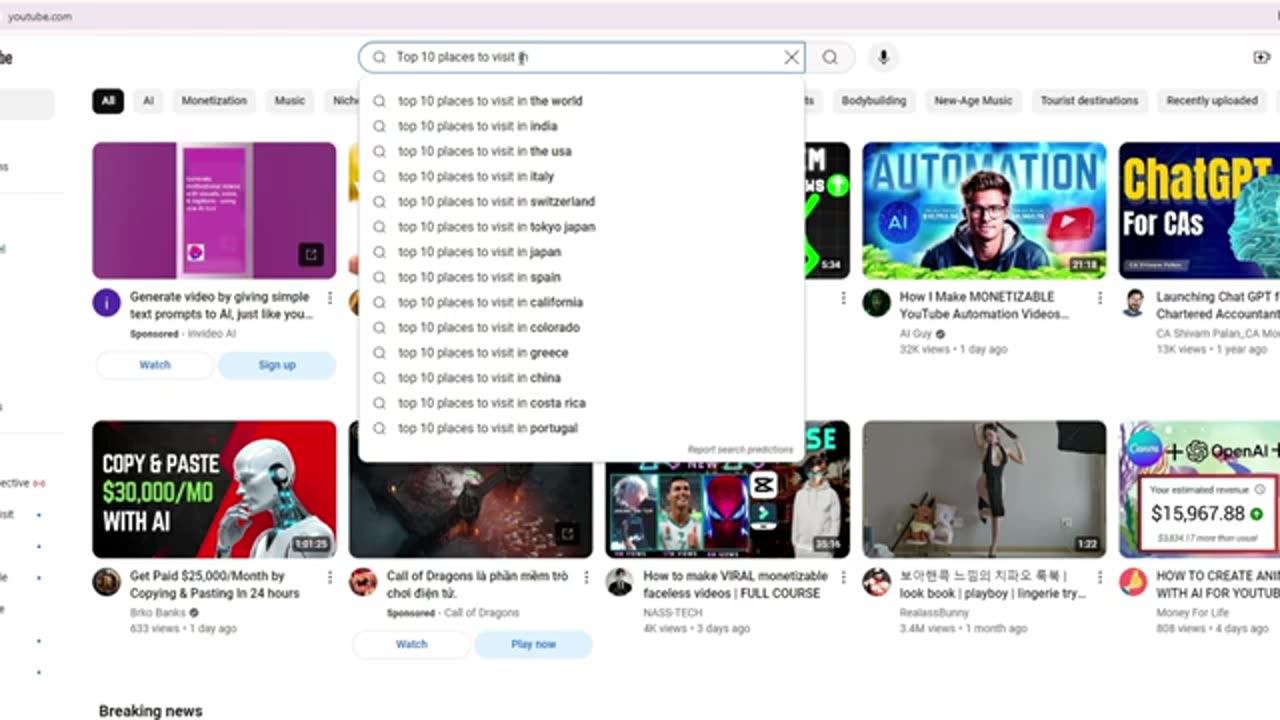The width and height of the screenshot is (1280, 720).
Task: Choose suggestion 'top 10 places to visit in california'
Action: coord(582,302)
